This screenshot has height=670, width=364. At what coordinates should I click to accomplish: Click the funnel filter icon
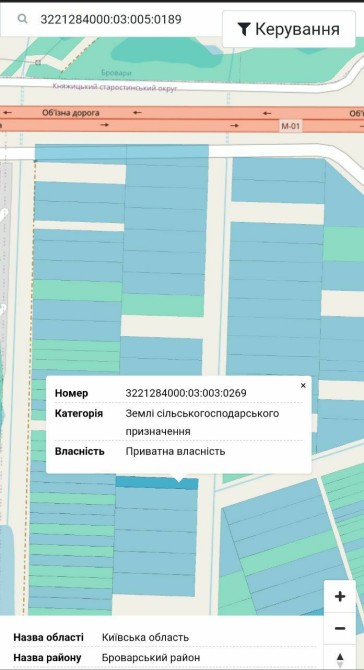[244, 29]
